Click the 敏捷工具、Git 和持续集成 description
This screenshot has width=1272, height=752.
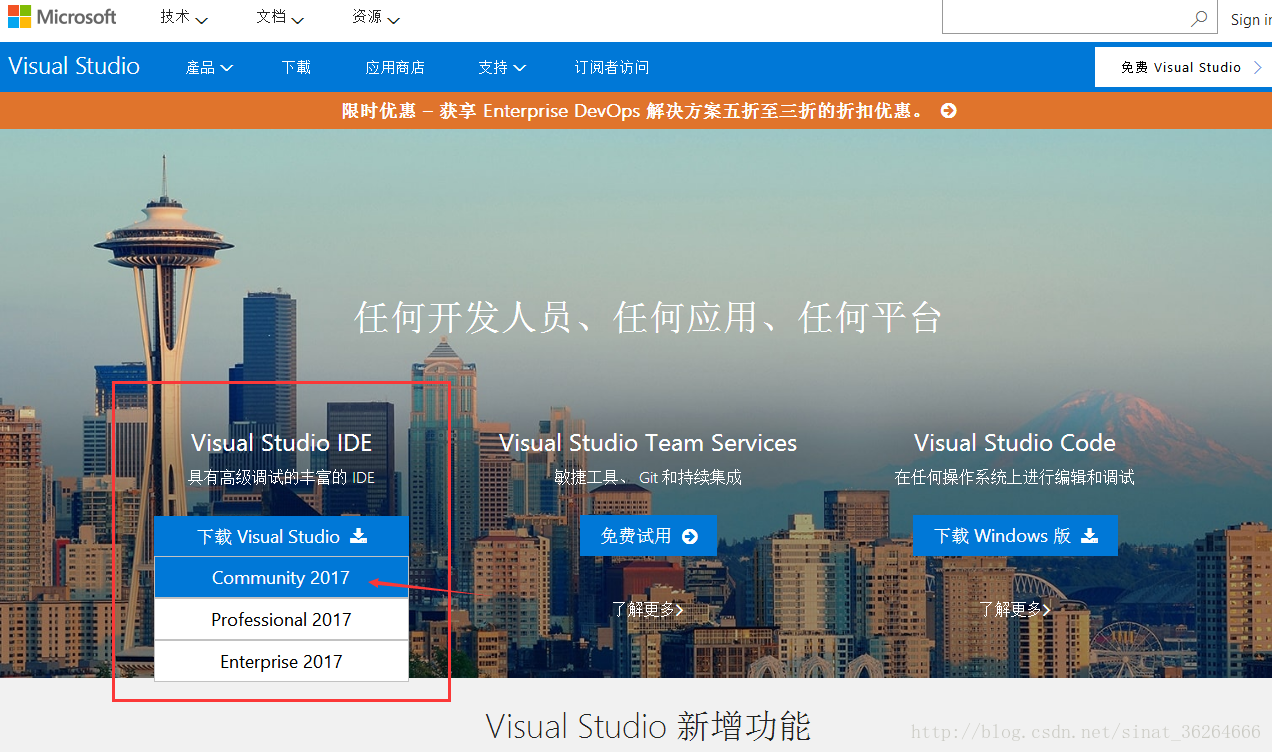tap(648, 478)
